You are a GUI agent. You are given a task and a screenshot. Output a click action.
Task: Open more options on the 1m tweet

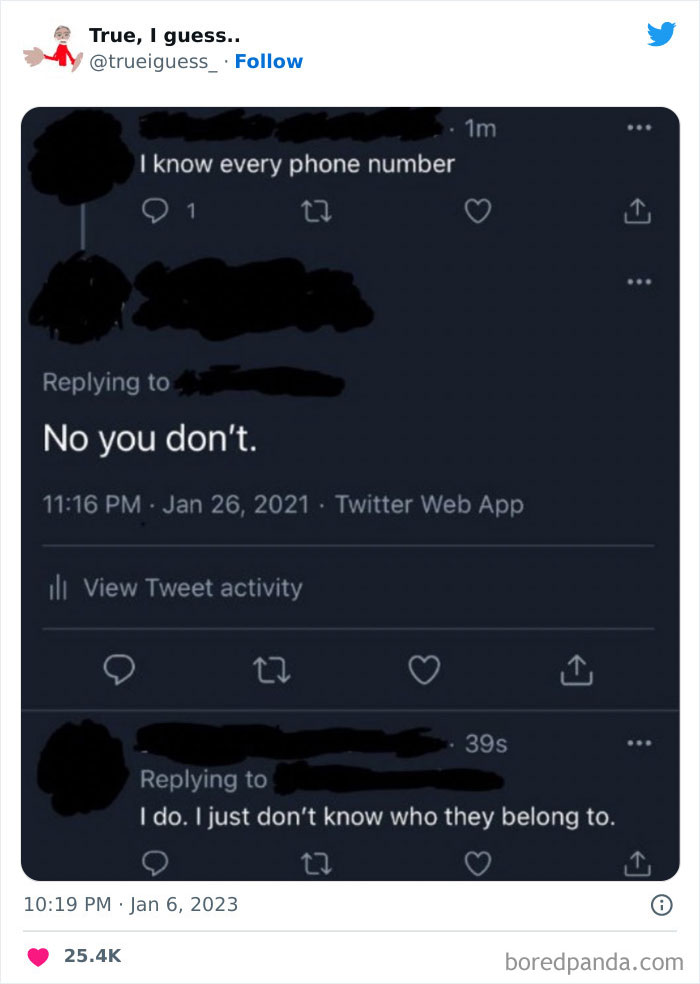click(639, 128)
